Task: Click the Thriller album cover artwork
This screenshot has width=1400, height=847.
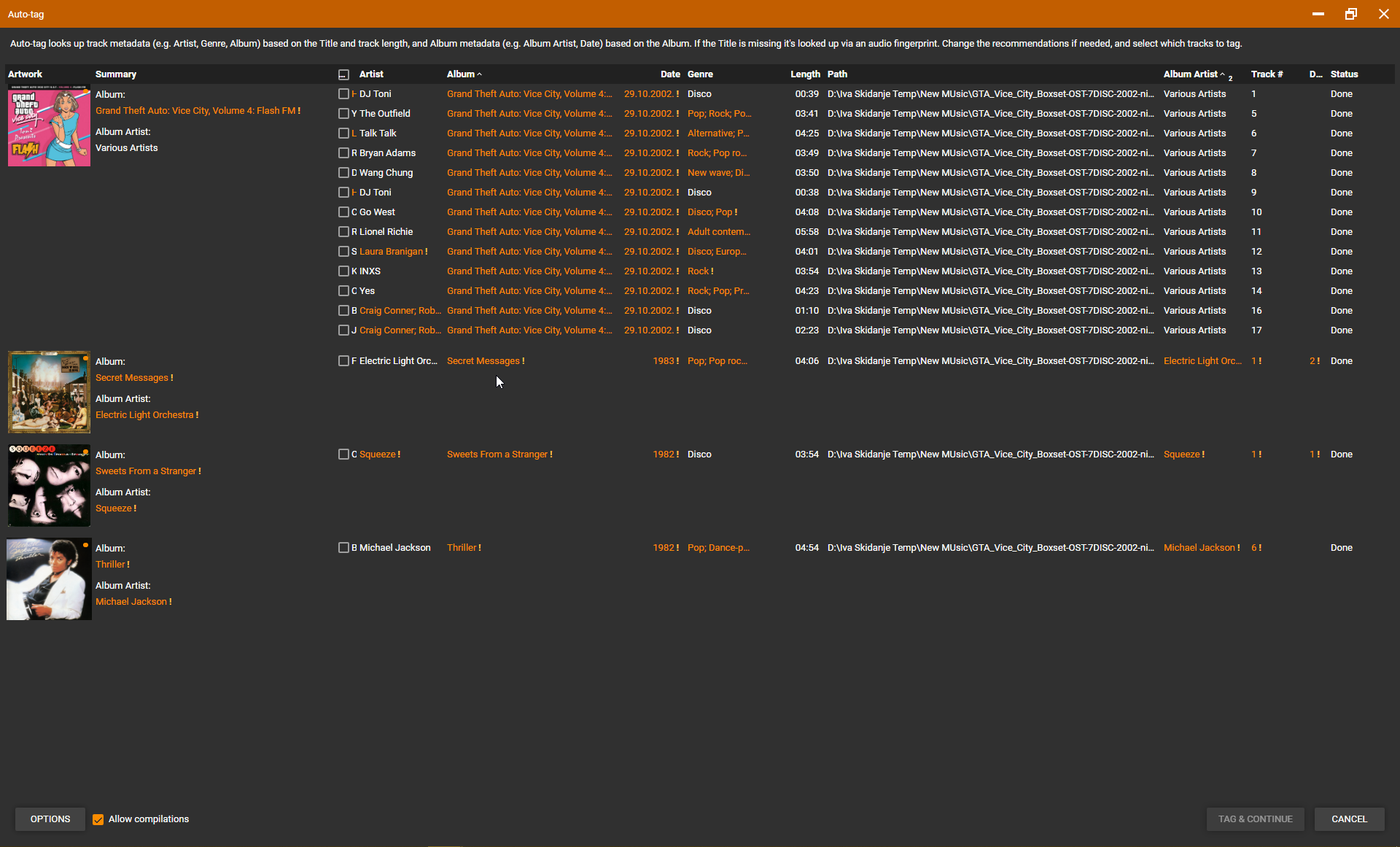Action: pyautogui.click(x=49, y=579)
